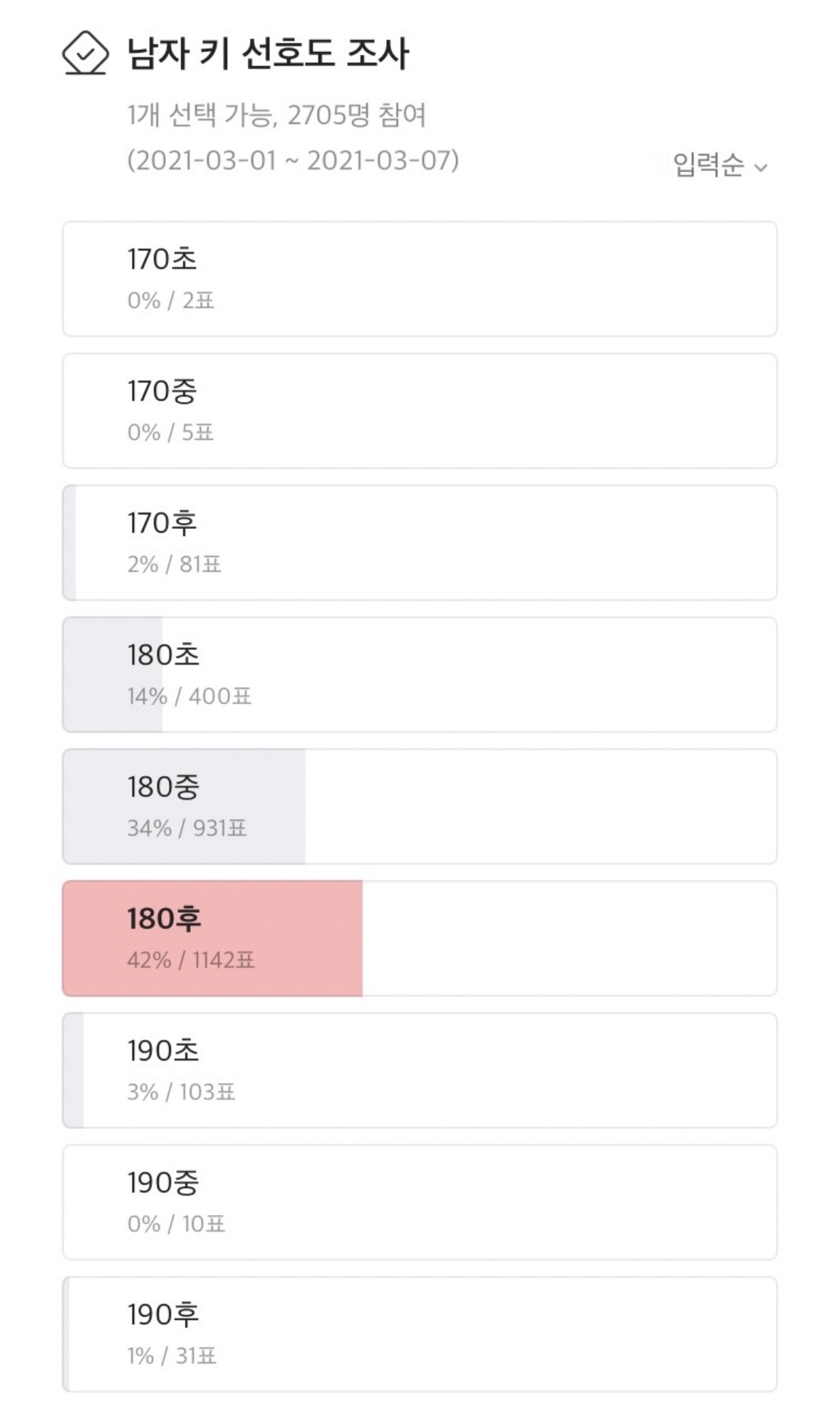Click the 14% / 400표 vote count
This screenshot has height=1419, width=840.
pos(189,696)
